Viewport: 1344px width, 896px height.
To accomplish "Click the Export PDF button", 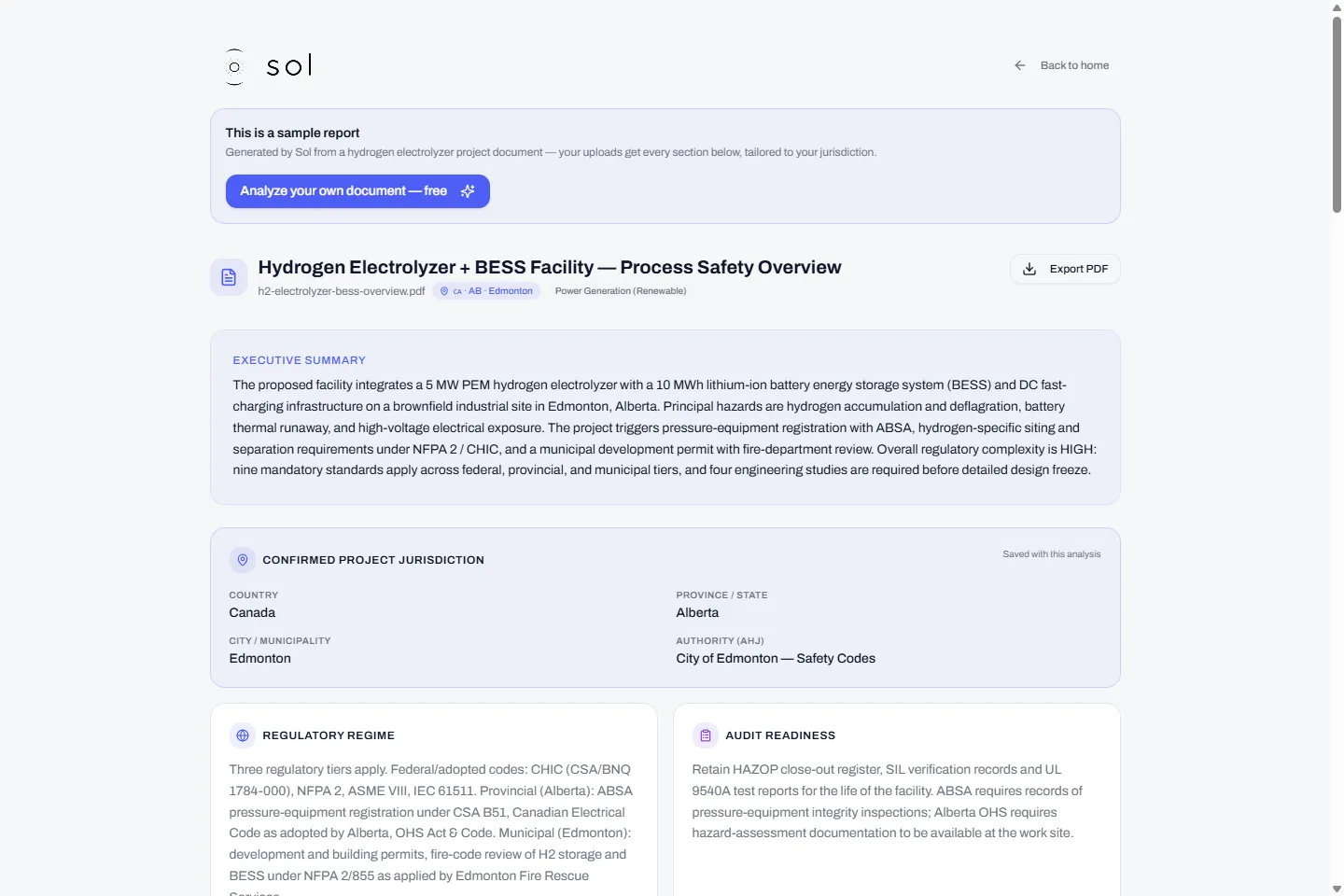I will click(x=1065, y=269).
